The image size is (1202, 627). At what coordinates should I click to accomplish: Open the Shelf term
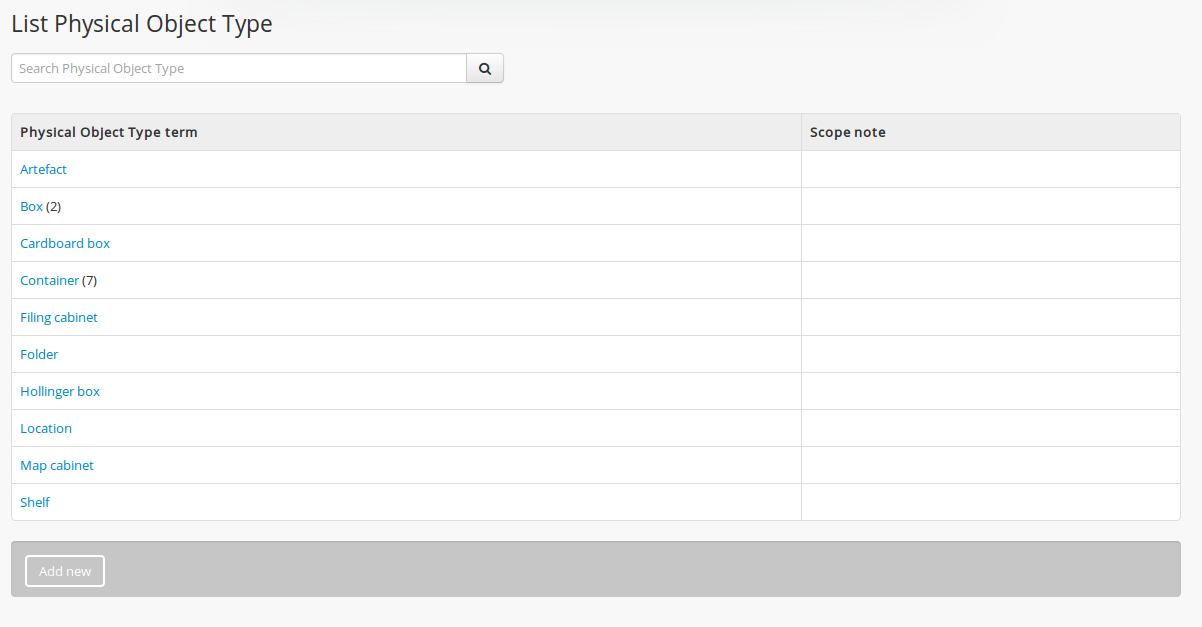(35, 503)
